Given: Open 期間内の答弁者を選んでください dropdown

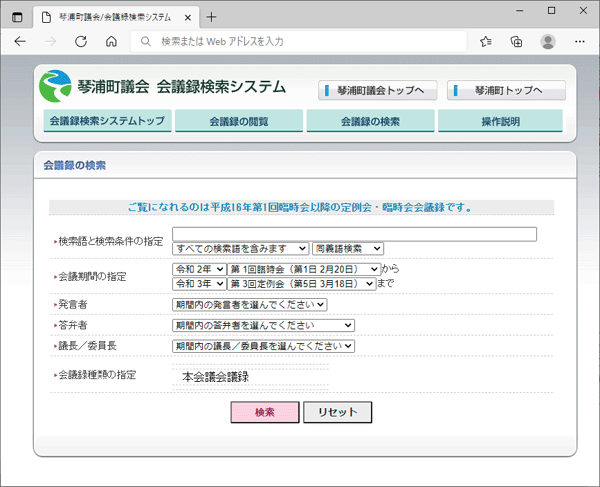Looking at the screenshot, I should tap(263, 325).
